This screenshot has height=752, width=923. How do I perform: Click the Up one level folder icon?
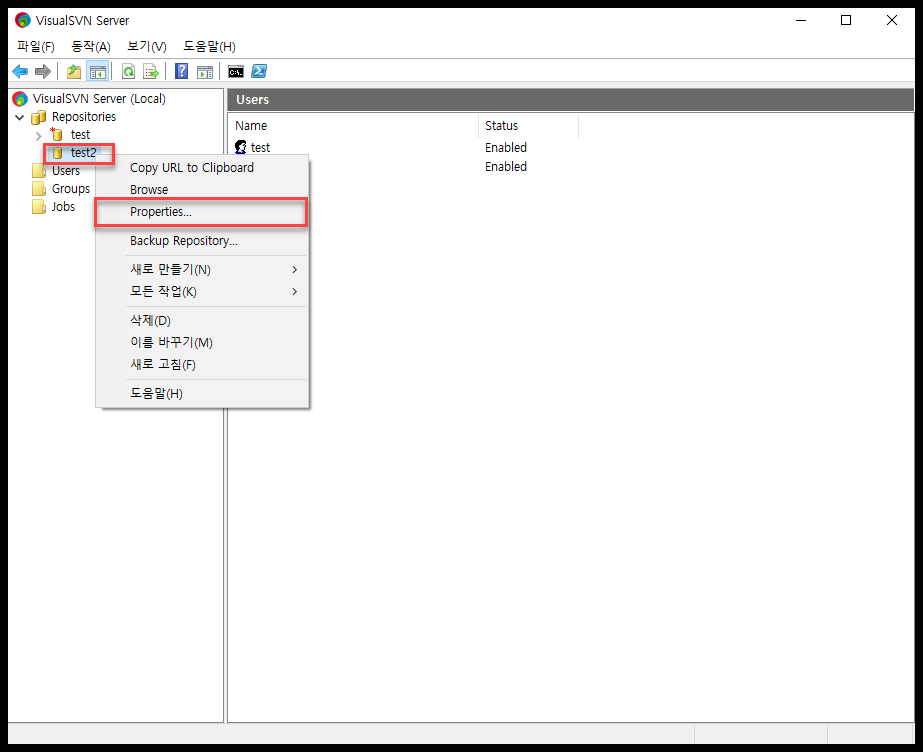pos(74,72)
